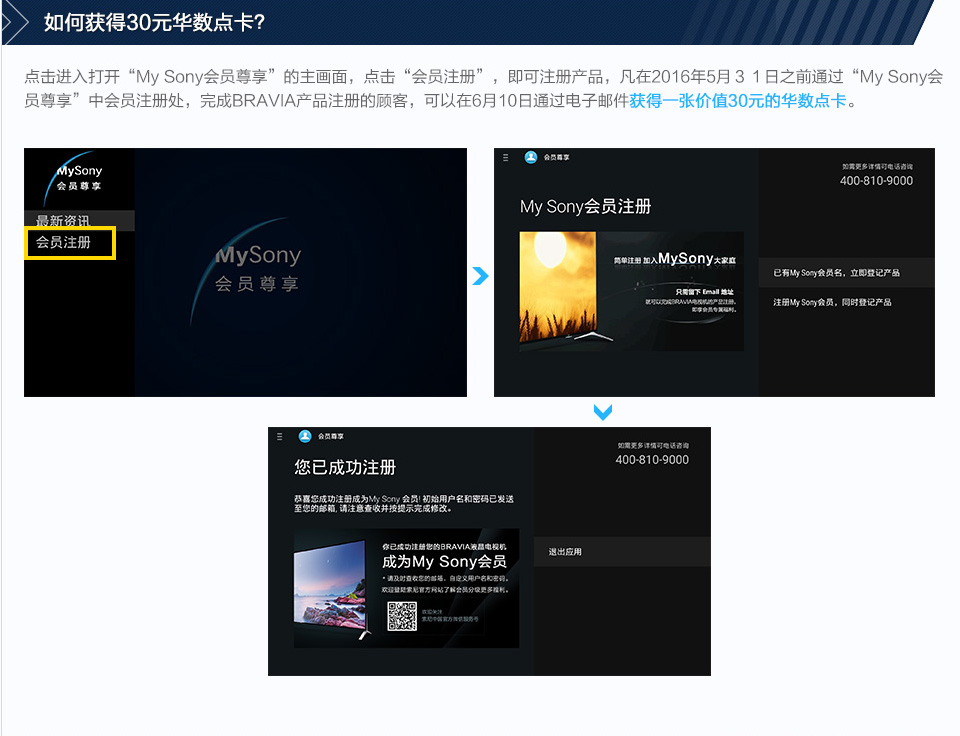The height and width of the screenshot is (736, 960).
Task: Select the 会员注册 menu item
Action: [70, 242]
